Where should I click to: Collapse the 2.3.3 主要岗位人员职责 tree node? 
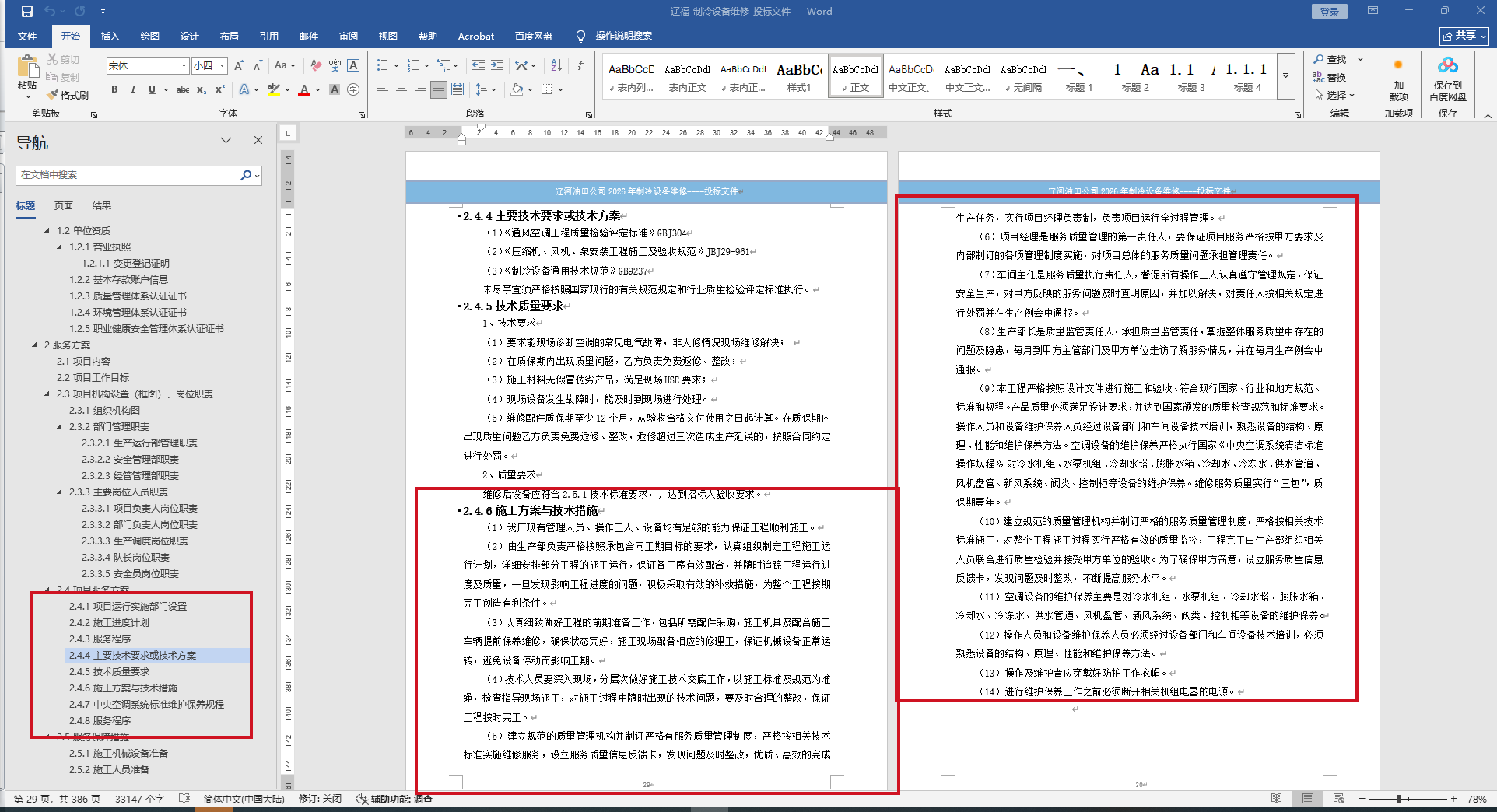pos(60,492)
